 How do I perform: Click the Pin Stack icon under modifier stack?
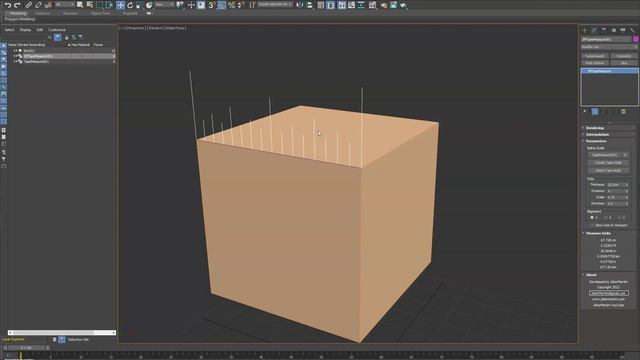click(585, 111)
